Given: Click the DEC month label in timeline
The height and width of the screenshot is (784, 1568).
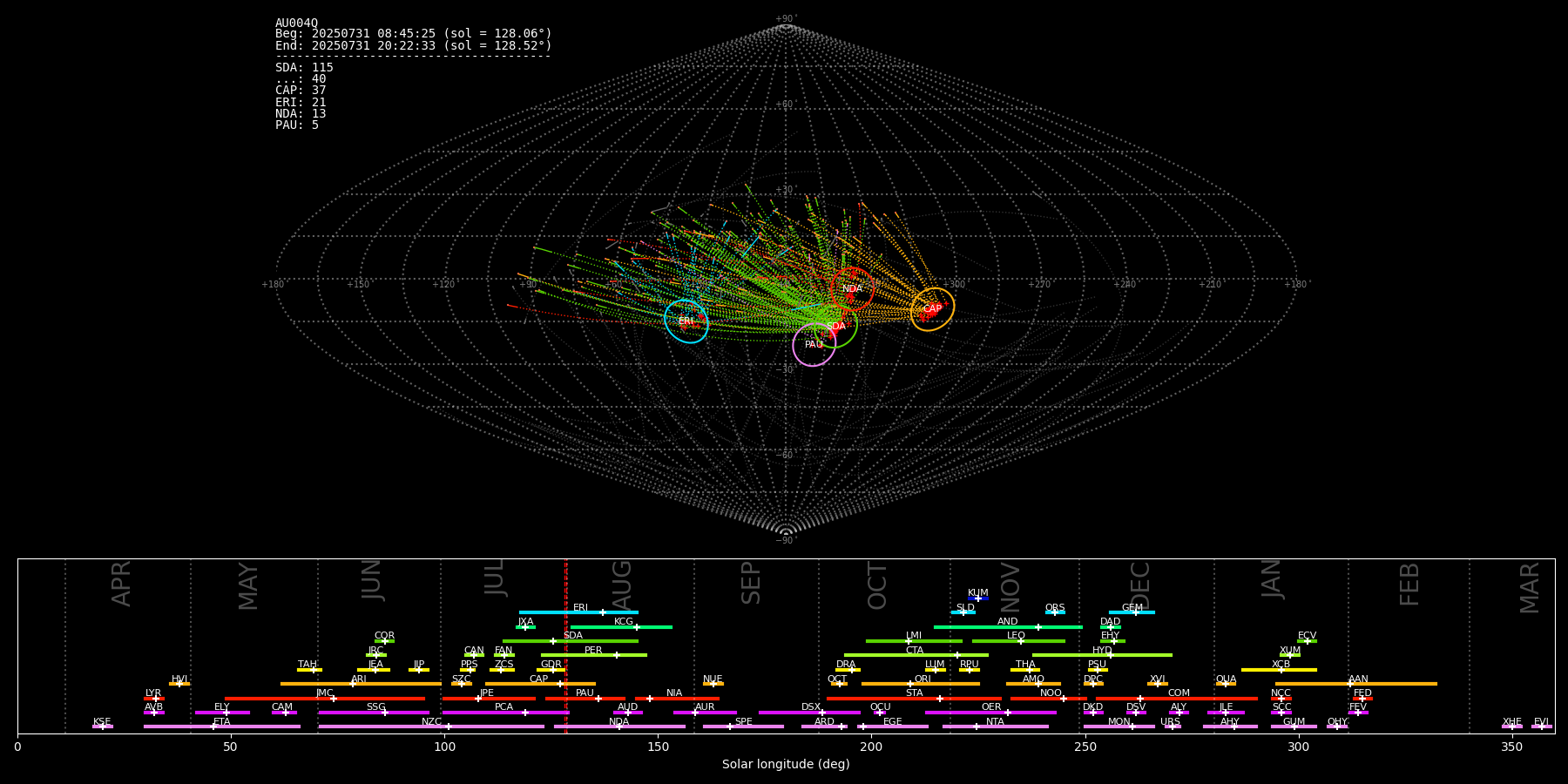Looking at the screenshot, I should [1140, 585].
